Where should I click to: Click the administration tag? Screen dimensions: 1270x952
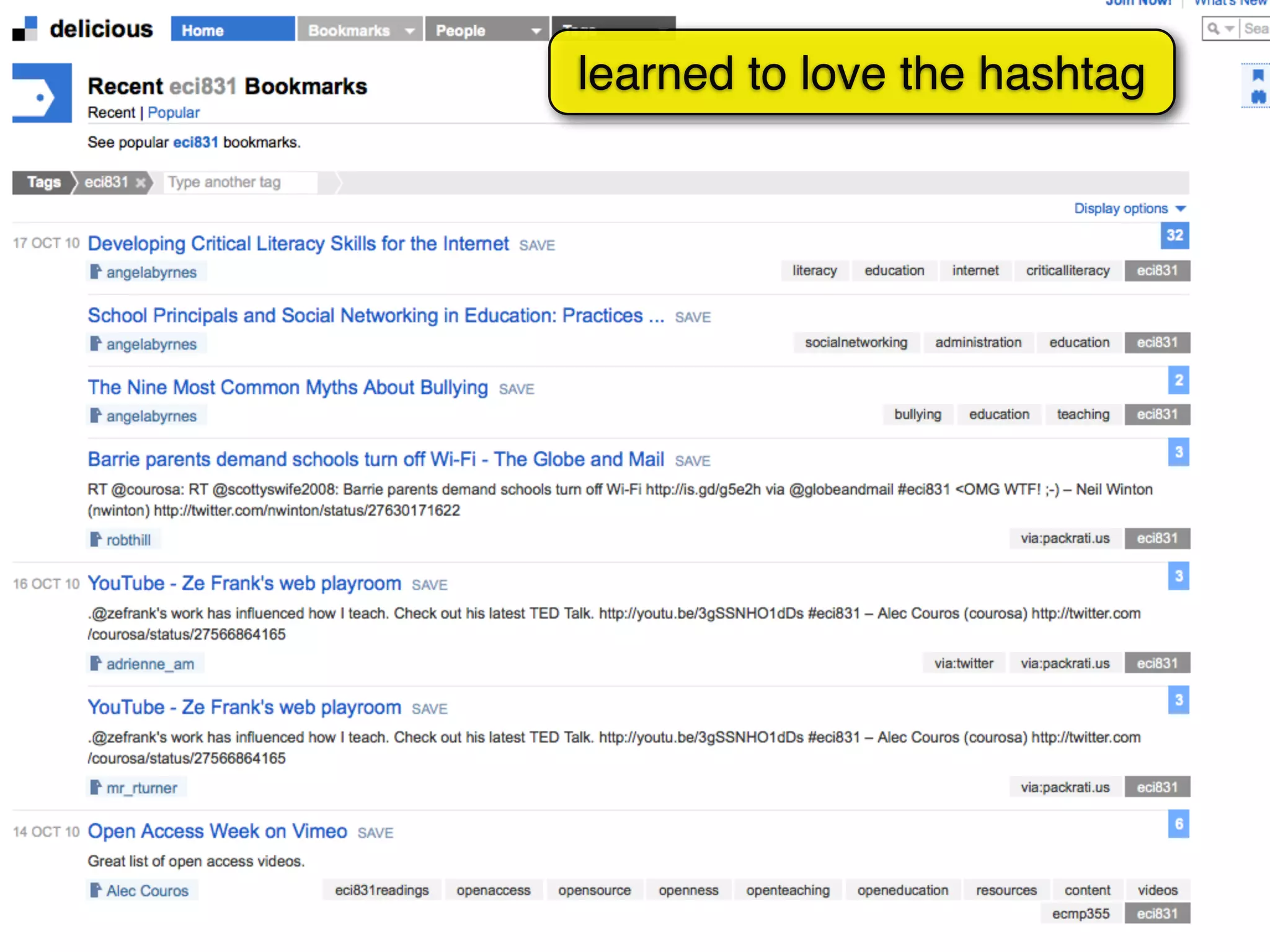click(978, 343)
